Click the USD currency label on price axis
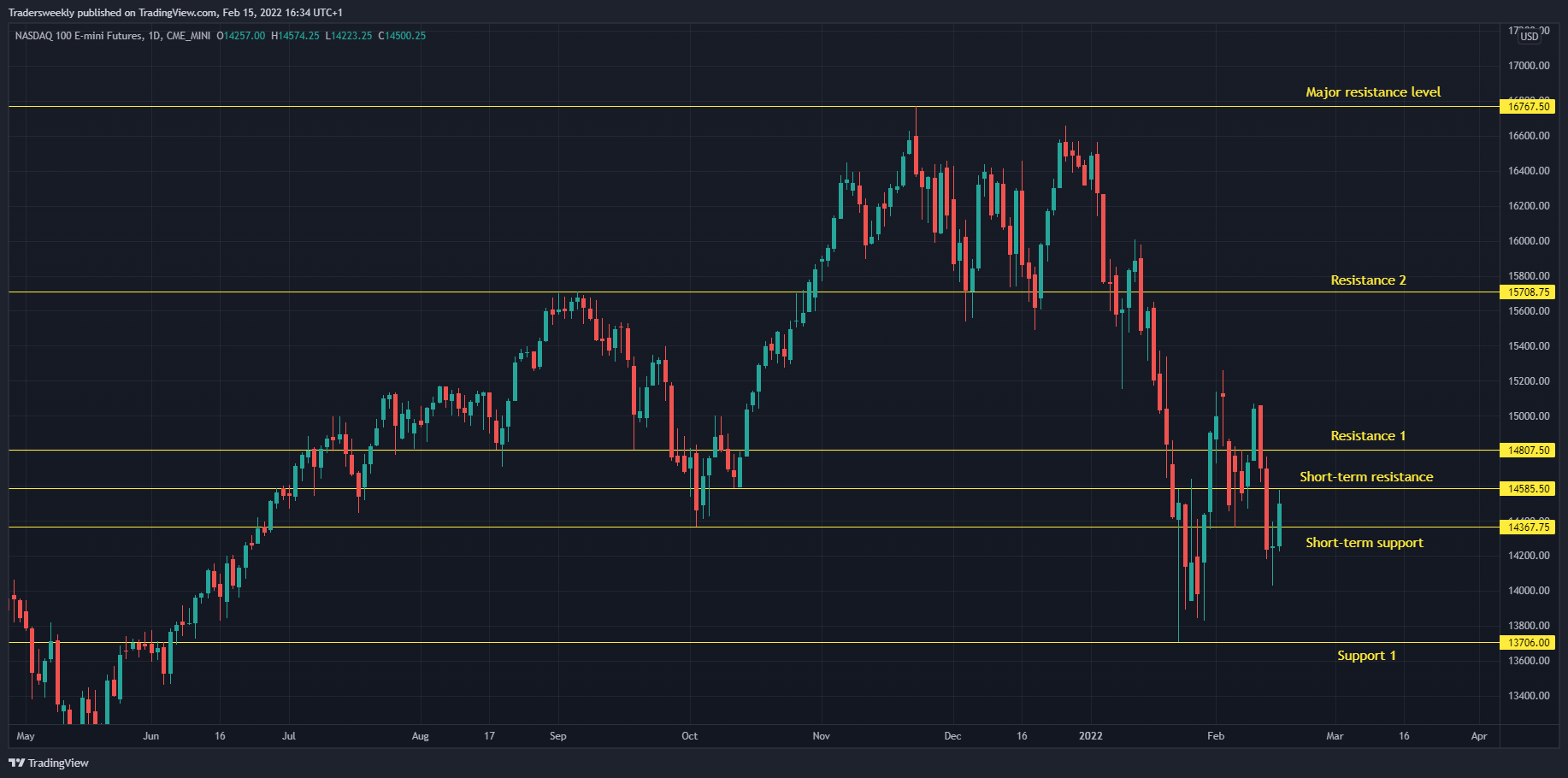Viewport: 1568px width, 778px height. [1529, 36]
